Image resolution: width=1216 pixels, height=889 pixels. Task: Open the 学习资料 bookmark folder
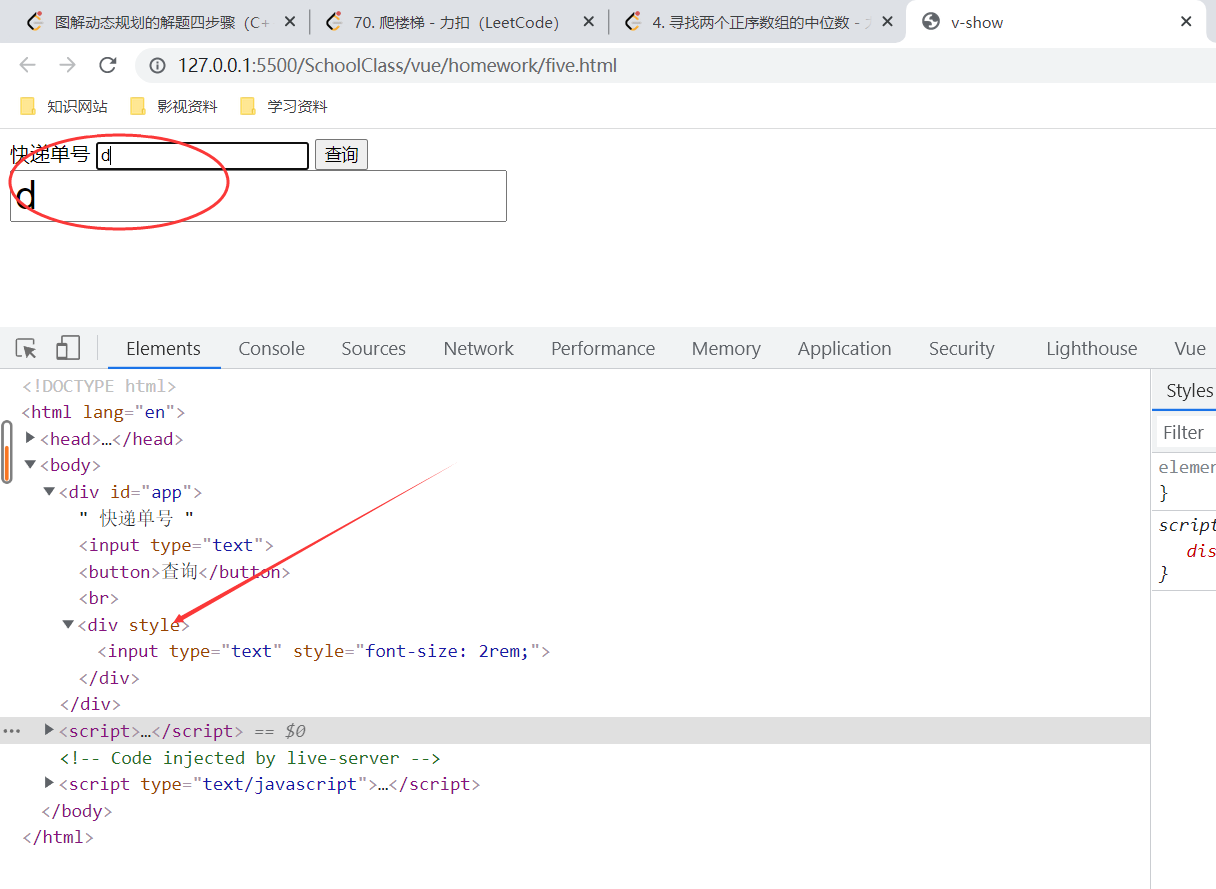284,106
